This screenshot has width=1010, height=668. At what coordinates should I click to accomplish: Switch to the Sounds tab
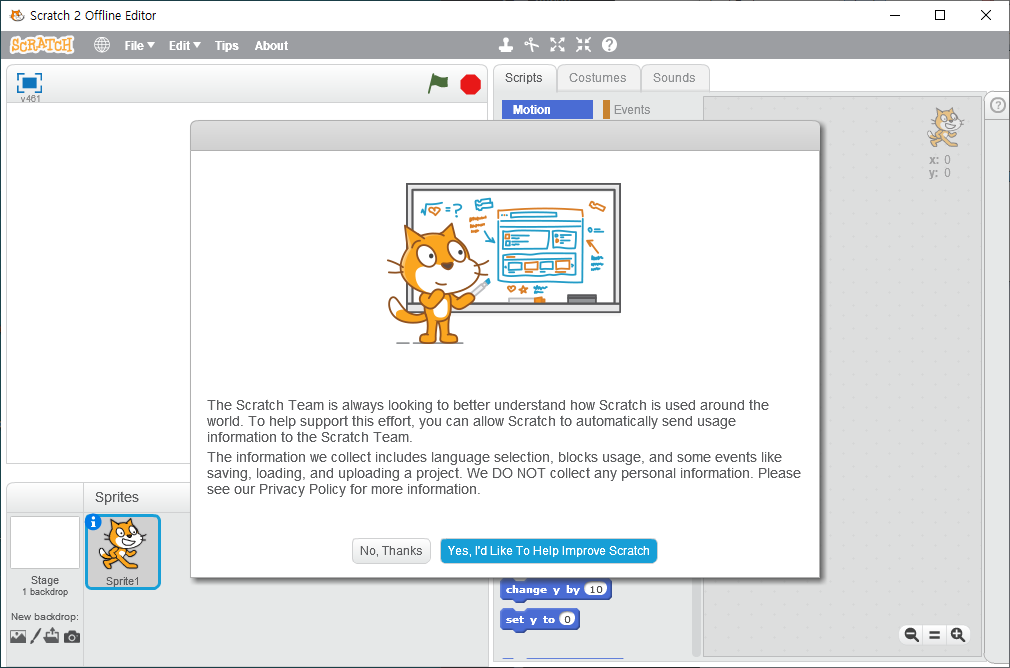click(x=674, y=78)
